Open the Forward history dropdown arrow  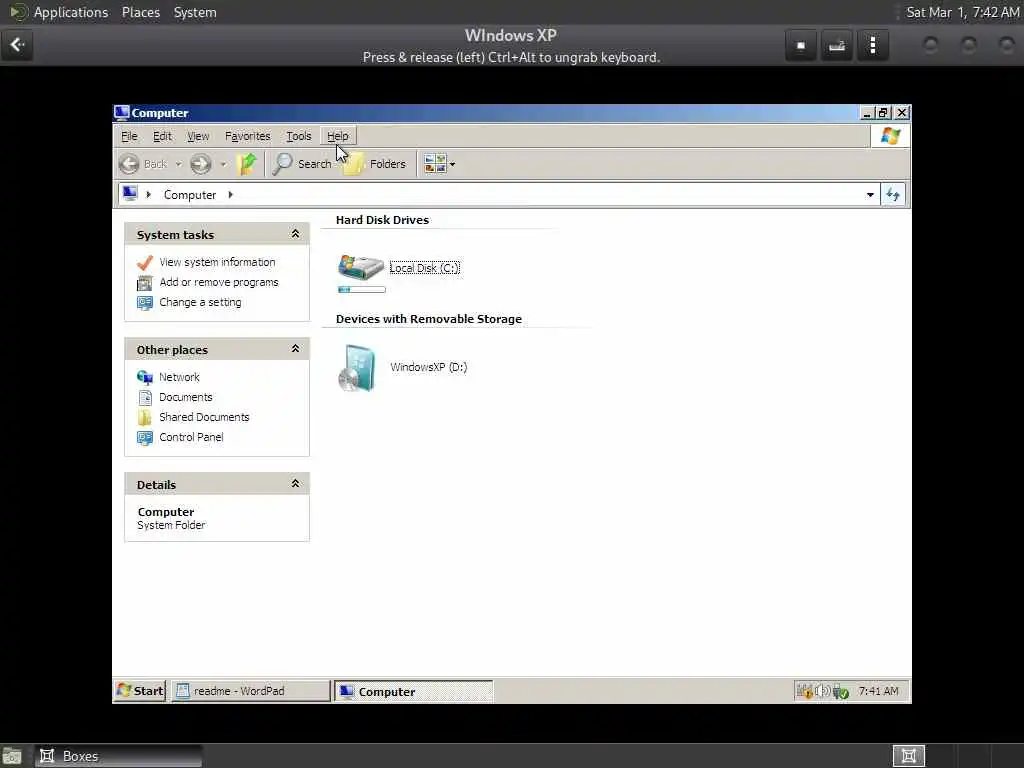pos(223,165)
